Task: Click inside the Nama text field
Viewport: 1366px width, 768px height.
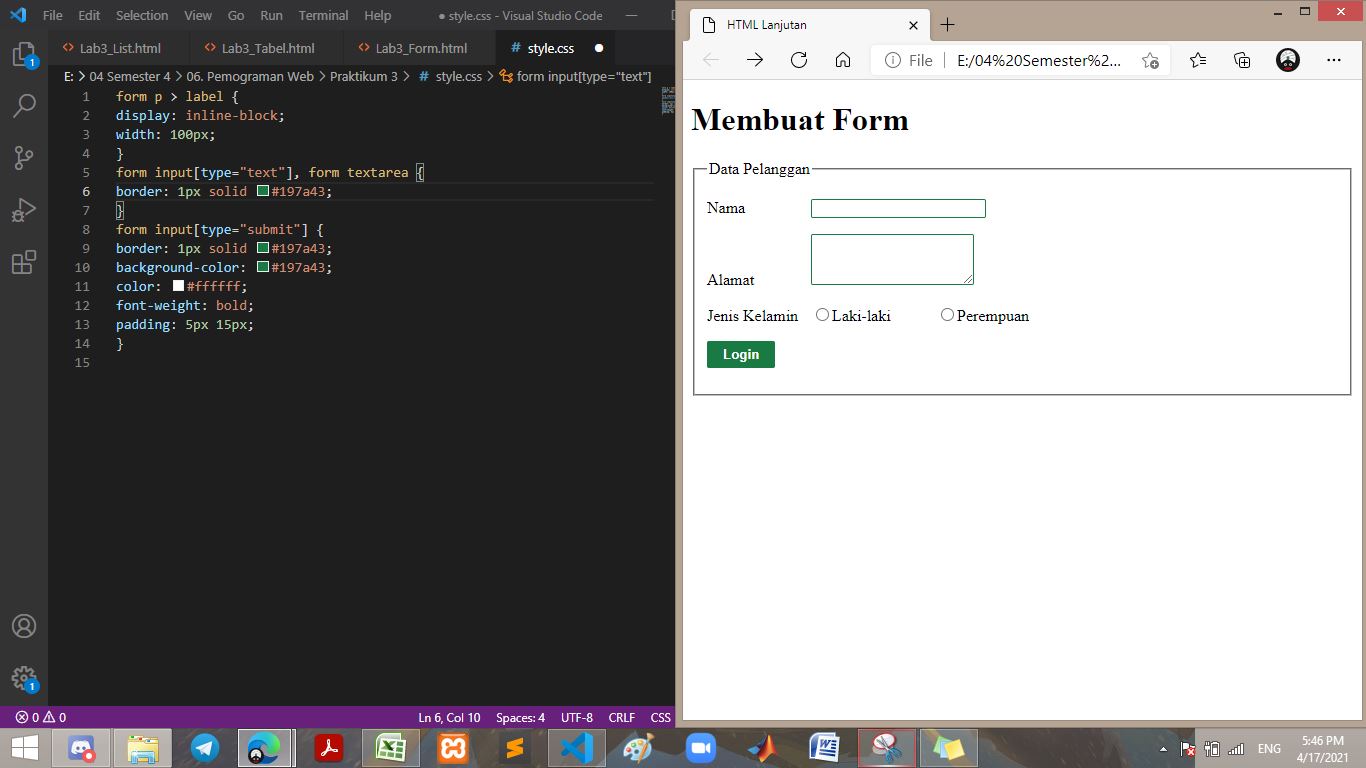Action: 897,208
